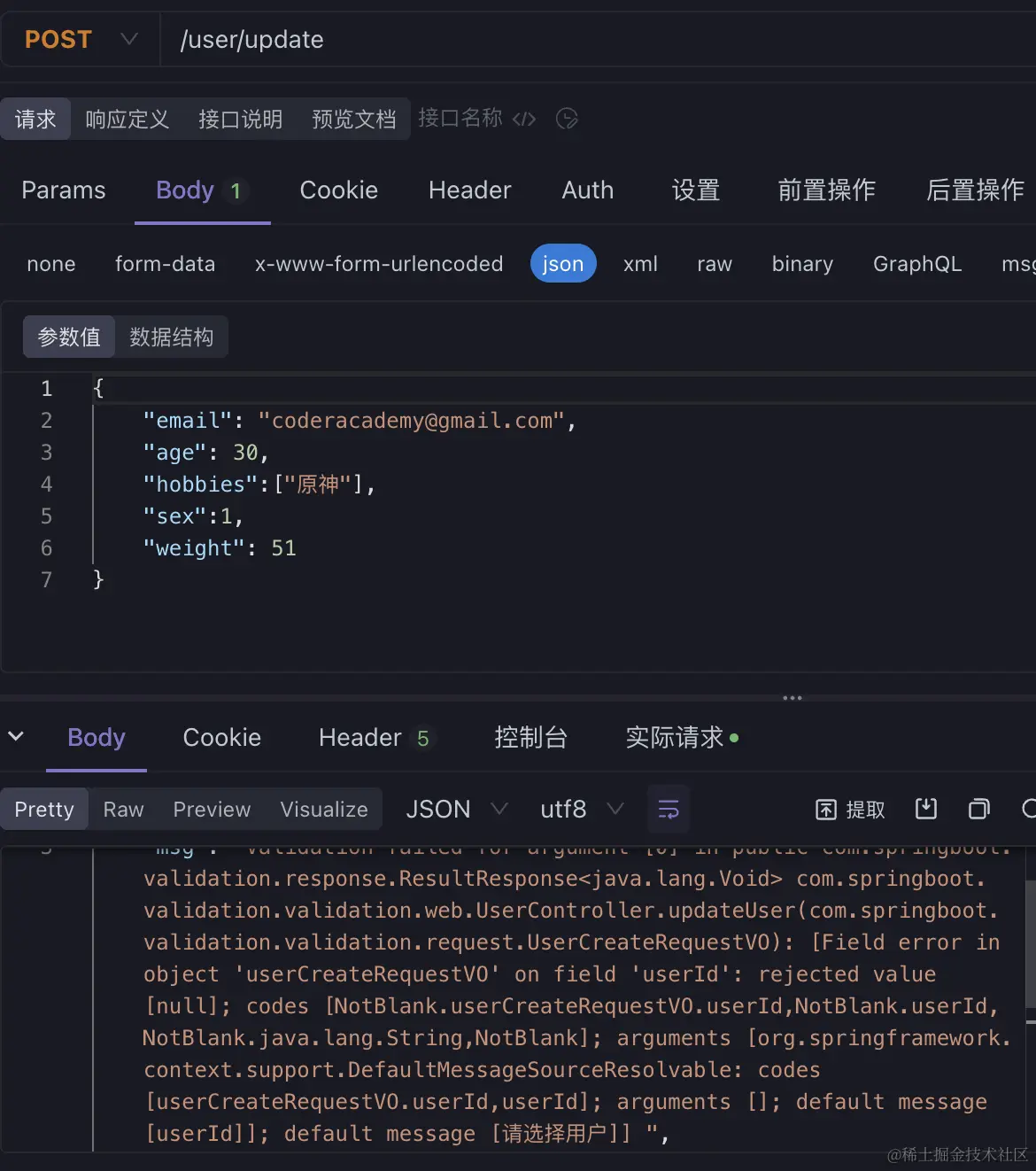The width and height of the screenshot is (1036, 1171).
Task: Click the copy response icon
Action: pos(978,808)
